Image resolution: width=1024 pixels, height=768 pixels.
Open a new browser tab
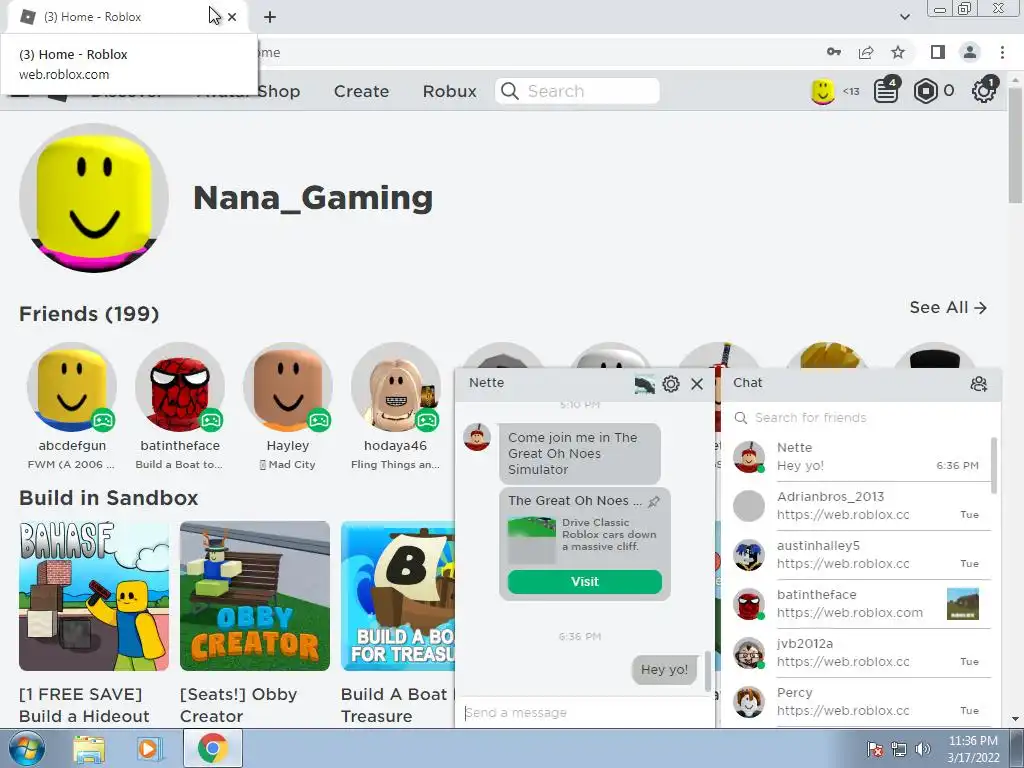pyautogui.click(x=270, y=17)
